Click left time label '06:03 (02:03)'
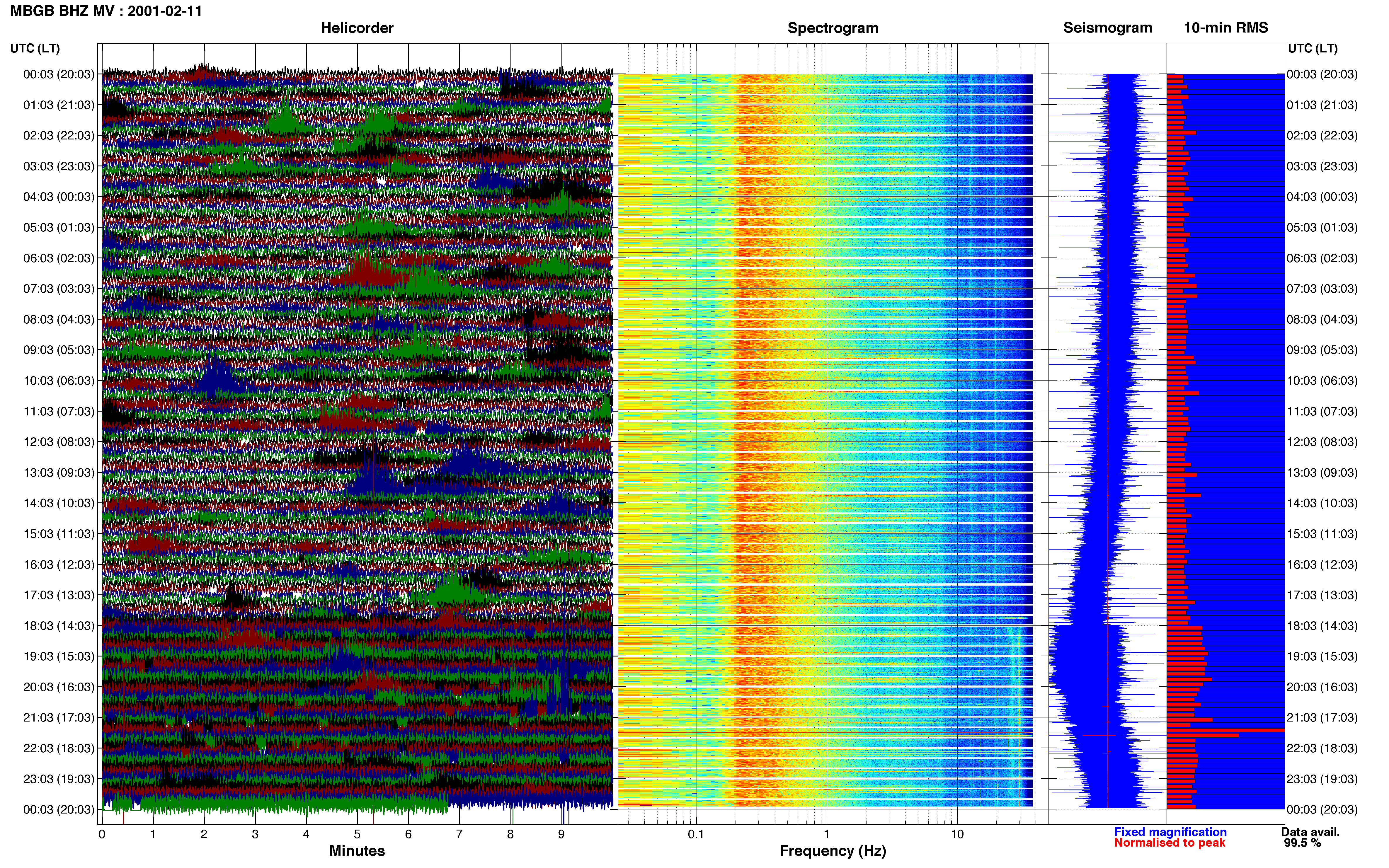The image size is (1389, 868). pos(59,258)
